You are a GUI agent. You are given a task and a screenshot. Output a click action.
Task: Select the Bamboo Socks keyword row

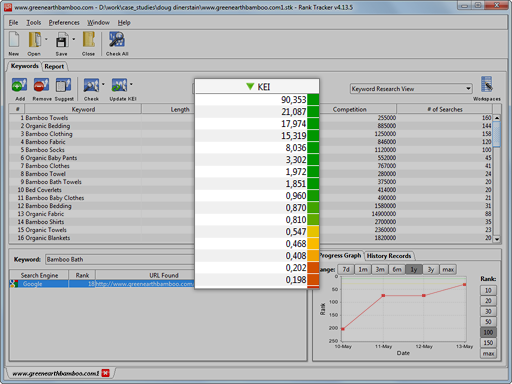click(102, 150)
